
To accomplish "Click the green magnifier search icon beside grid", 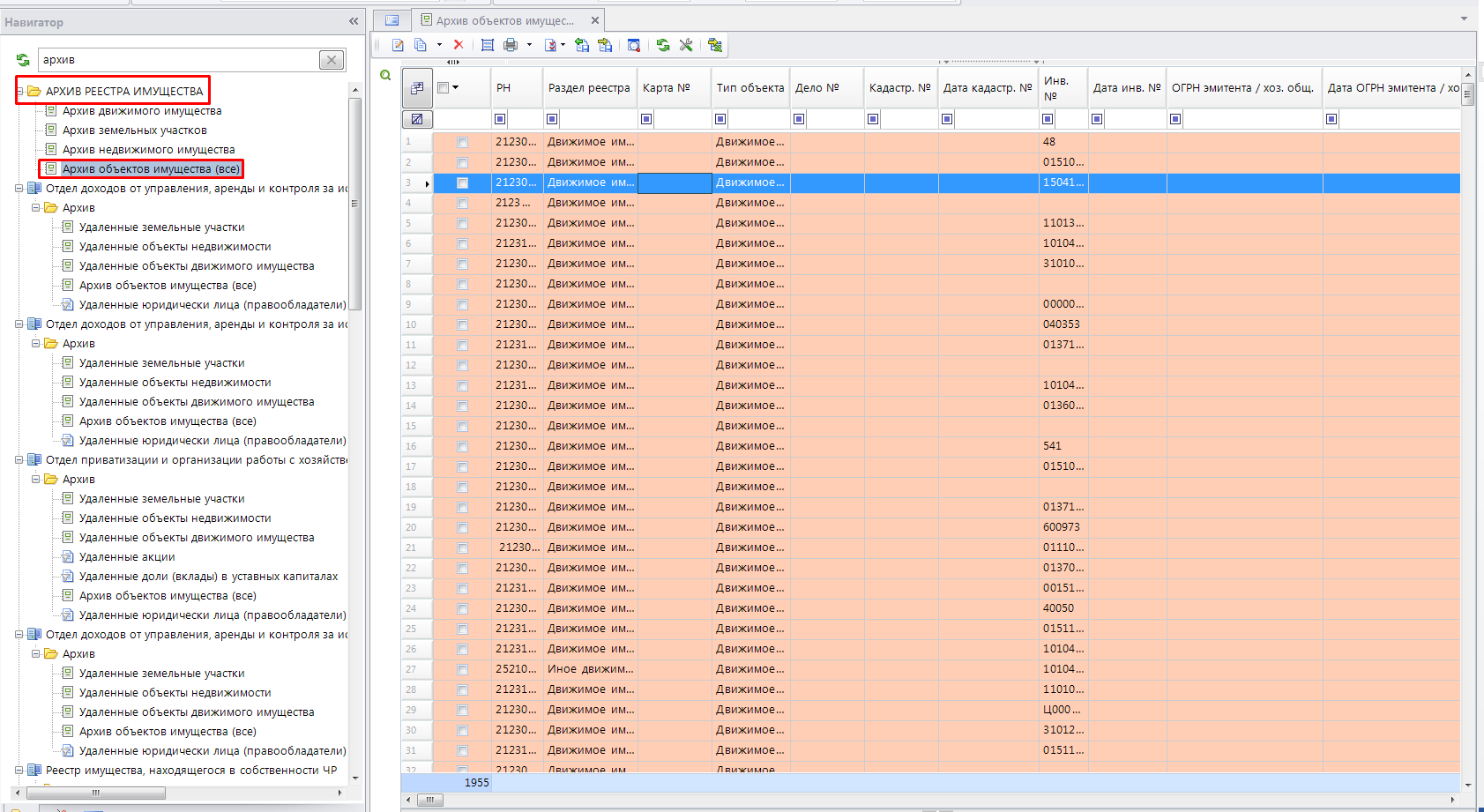I will pyautogui.click(x=385, y=75).
